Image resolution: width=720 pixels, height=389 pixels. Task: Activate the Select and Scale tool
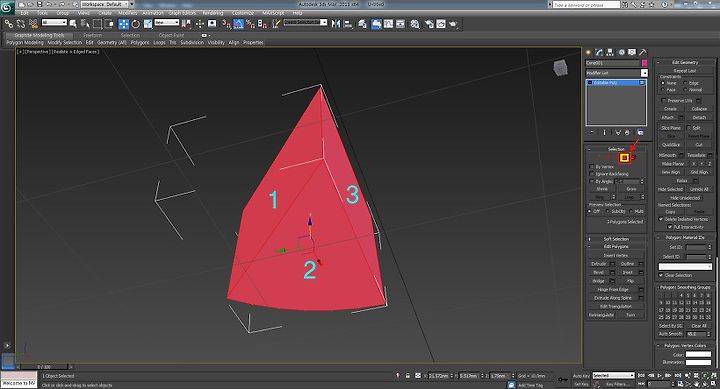(148, 24)
